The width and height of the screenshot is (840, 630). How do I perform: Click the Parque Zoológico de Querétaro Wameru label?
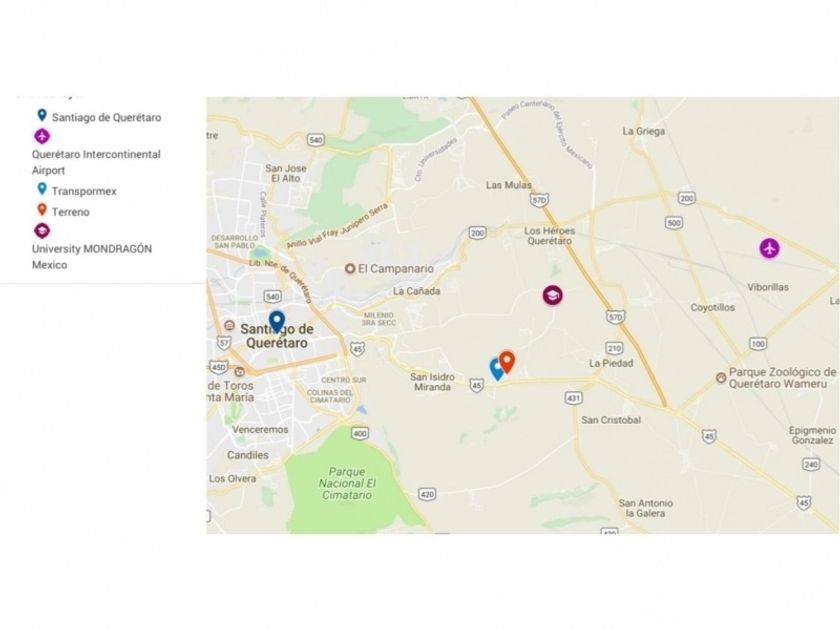click(x=782, y=378)
